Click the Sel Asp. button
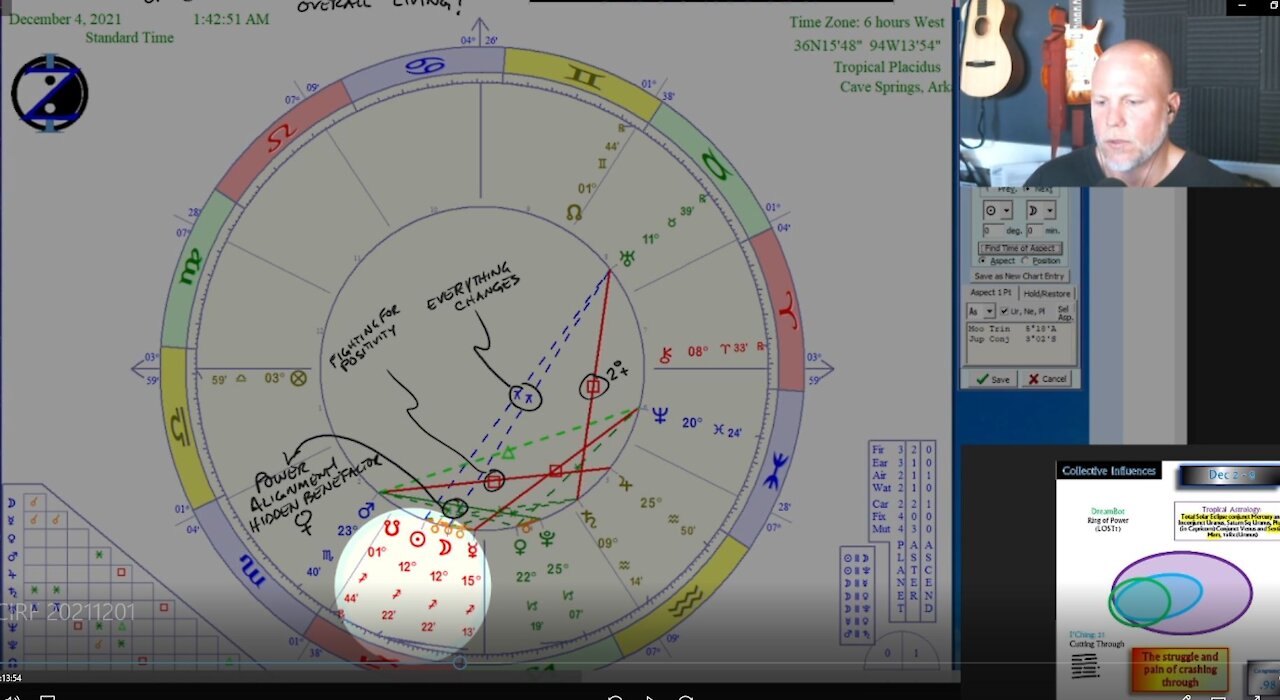This screenshot has height=700, width=1280. coord(1065,312)
